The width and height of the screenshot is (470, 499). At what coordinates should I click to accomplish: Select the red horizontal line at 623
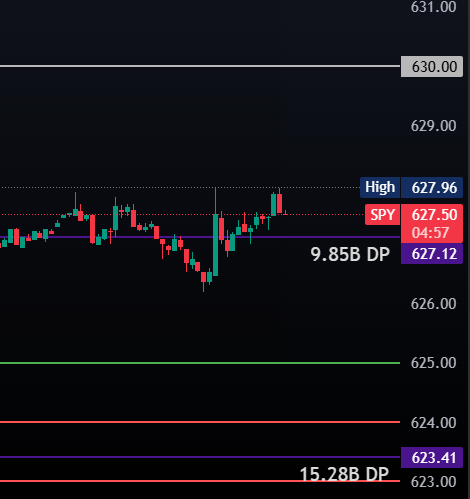pyautogui.click(x=200, y=481)
